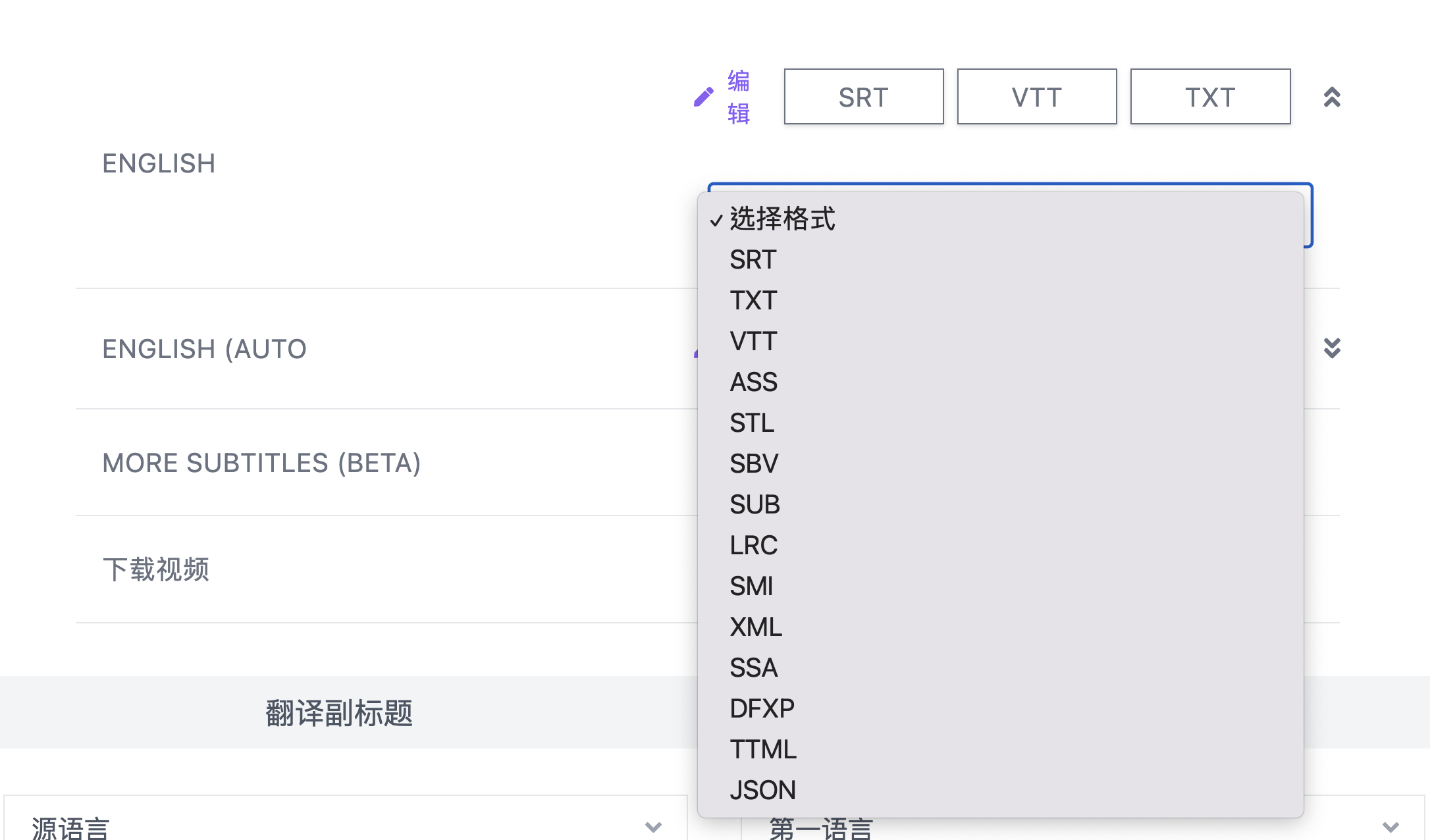Select ASS format in dropdown list

(753, 382)
